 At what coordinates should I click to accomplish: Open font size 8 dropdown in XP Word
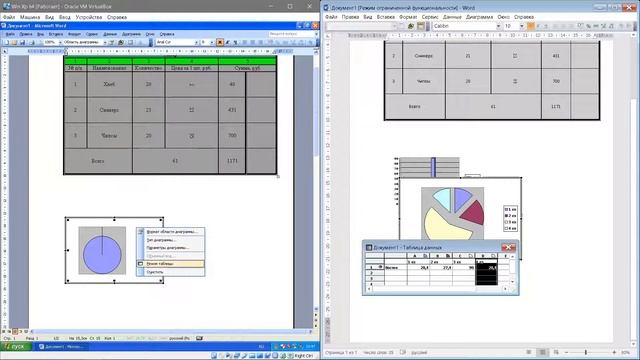coord(211,42)
